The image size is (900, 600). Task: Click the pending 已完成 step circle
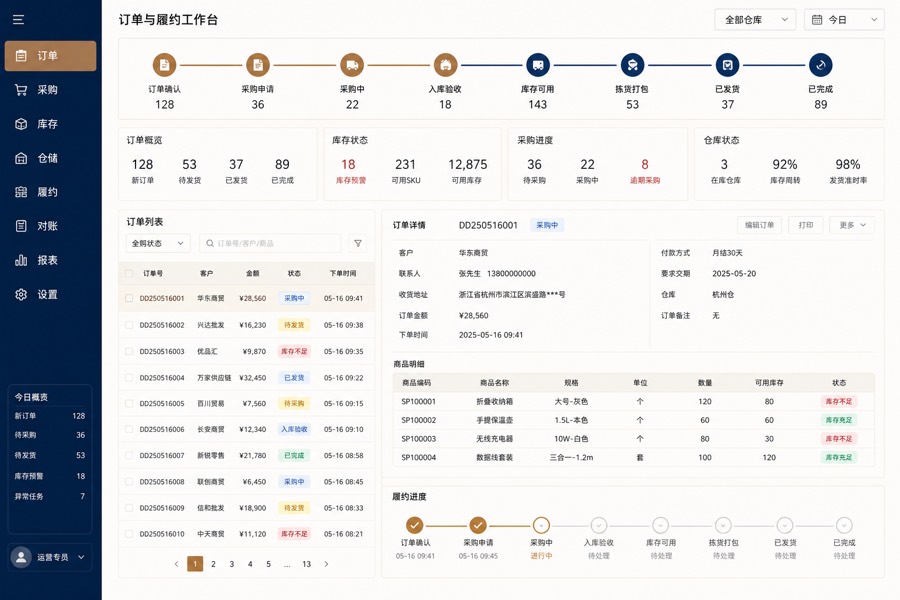point(844,525)
